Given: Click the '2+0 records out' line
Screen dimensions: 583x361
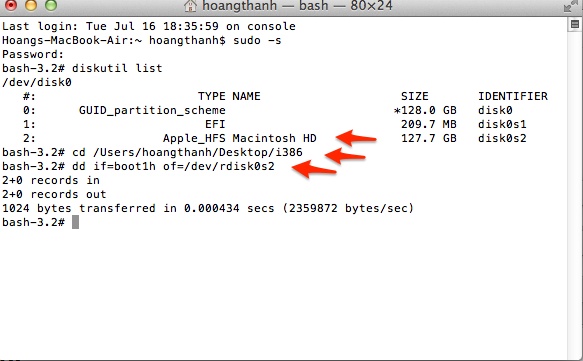Looking at the screenshot, I should click(x=54, y=194).
